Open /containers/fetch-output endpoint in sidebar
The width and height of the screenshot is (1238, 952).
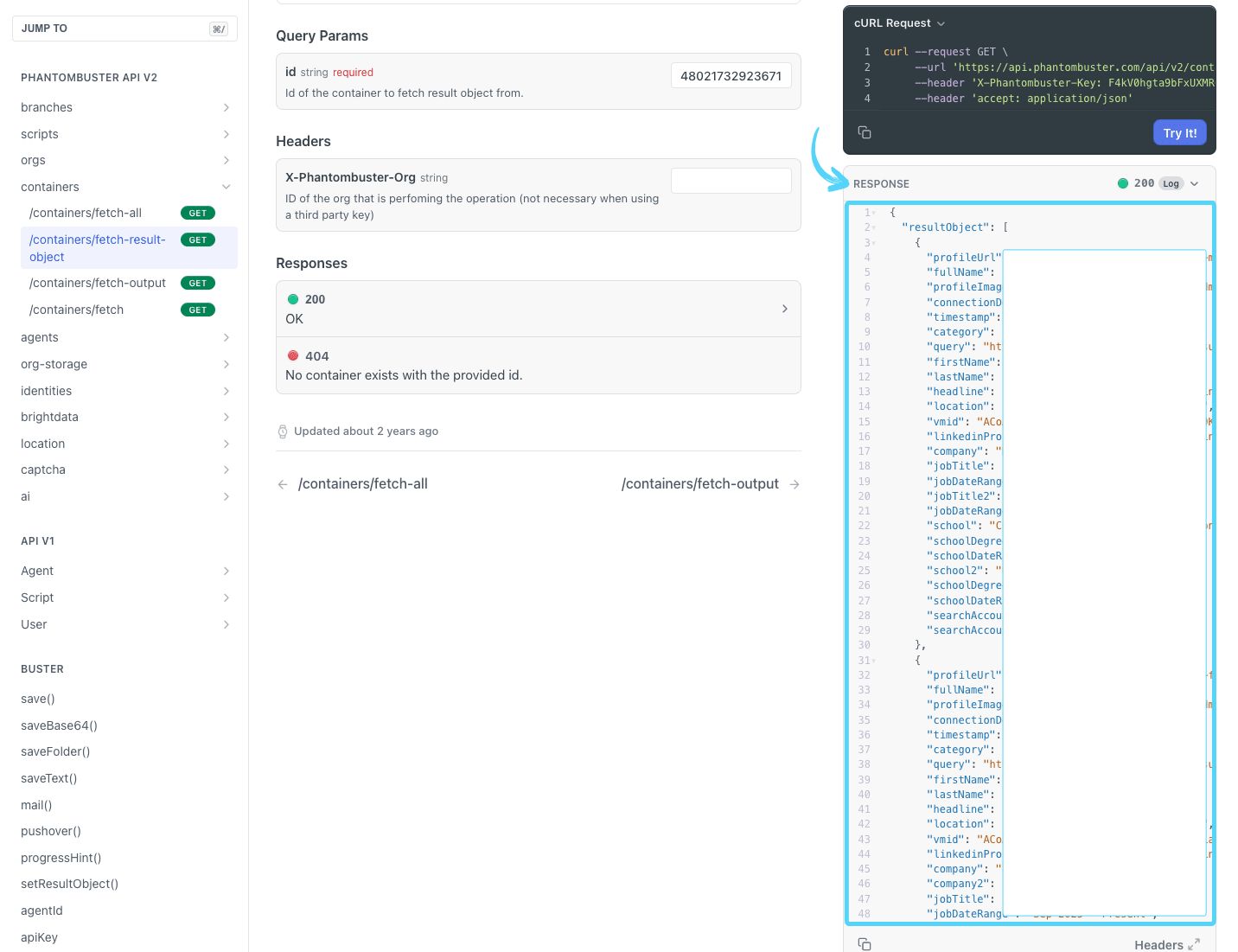coord(129,283)
